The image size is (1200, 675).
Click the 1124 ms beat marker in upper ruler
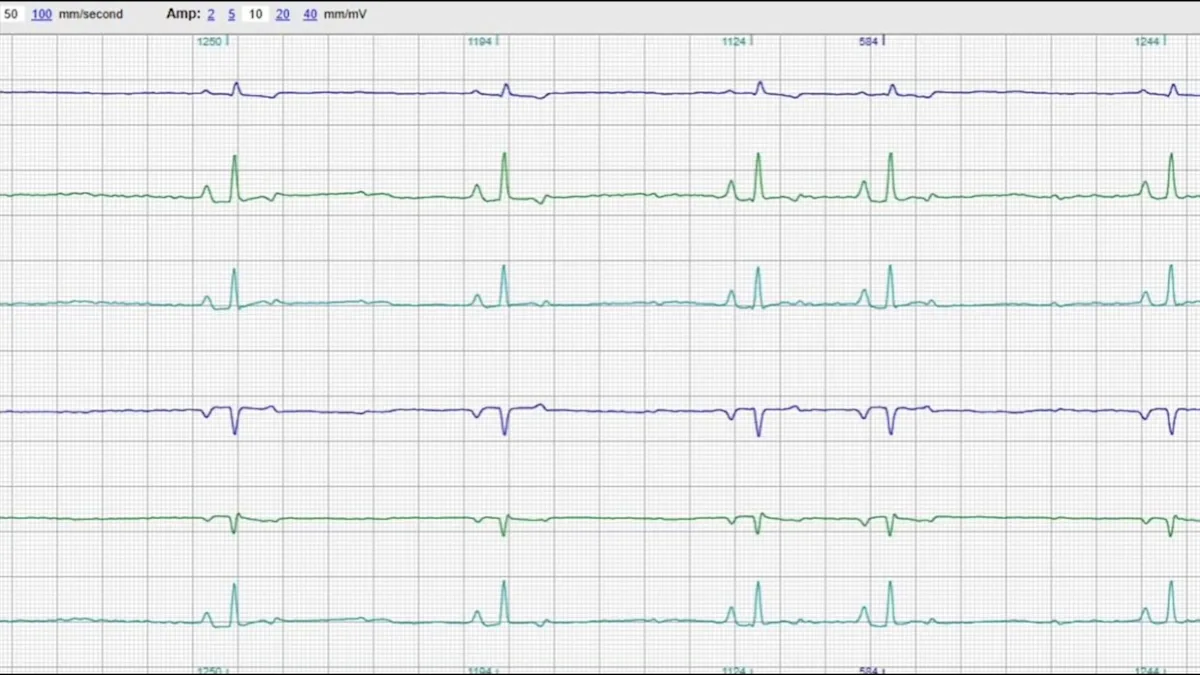coord(736,42)
